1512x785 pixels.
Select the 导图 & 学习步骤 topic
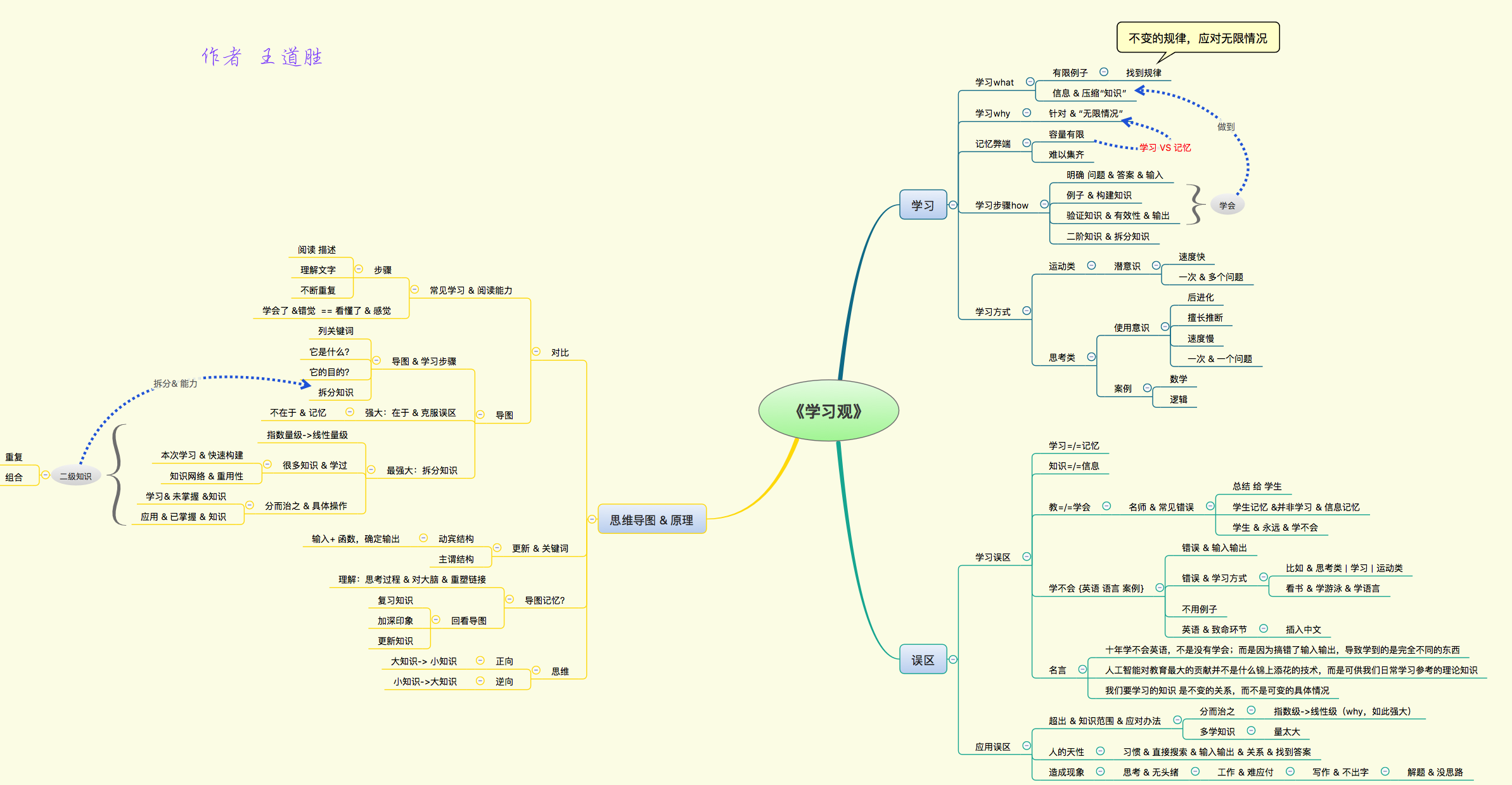(423, 361)
